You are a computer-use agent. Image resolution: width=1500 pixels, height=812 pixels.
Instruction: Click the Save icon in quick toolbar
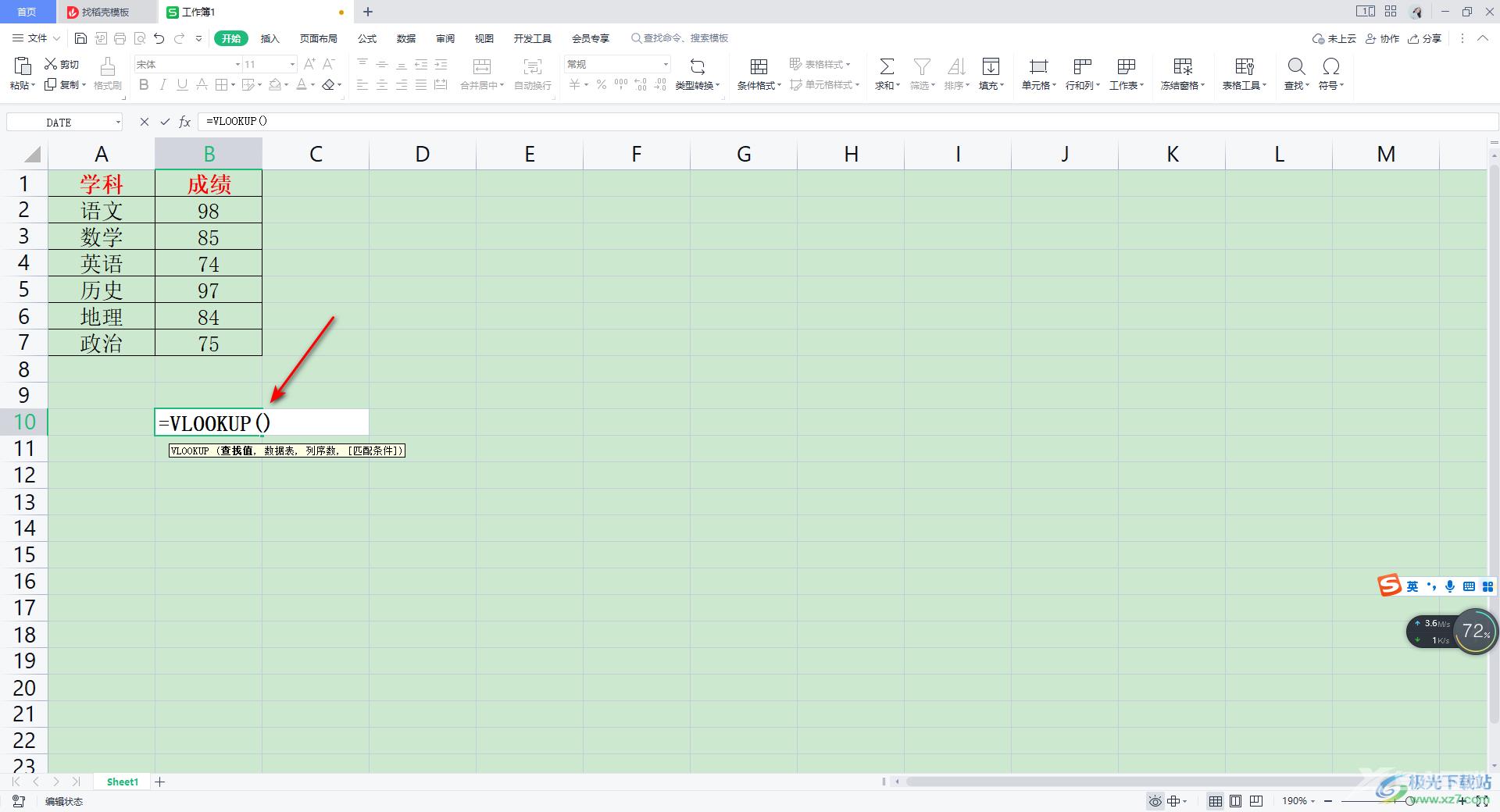coord(80,38)
